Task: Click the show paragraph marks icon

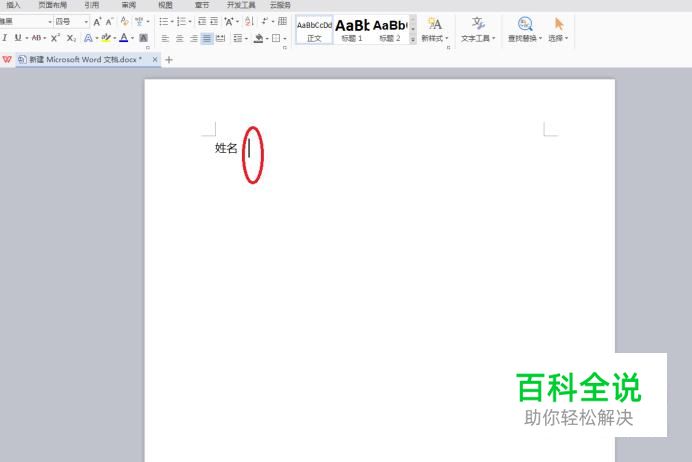Action: 264,21
